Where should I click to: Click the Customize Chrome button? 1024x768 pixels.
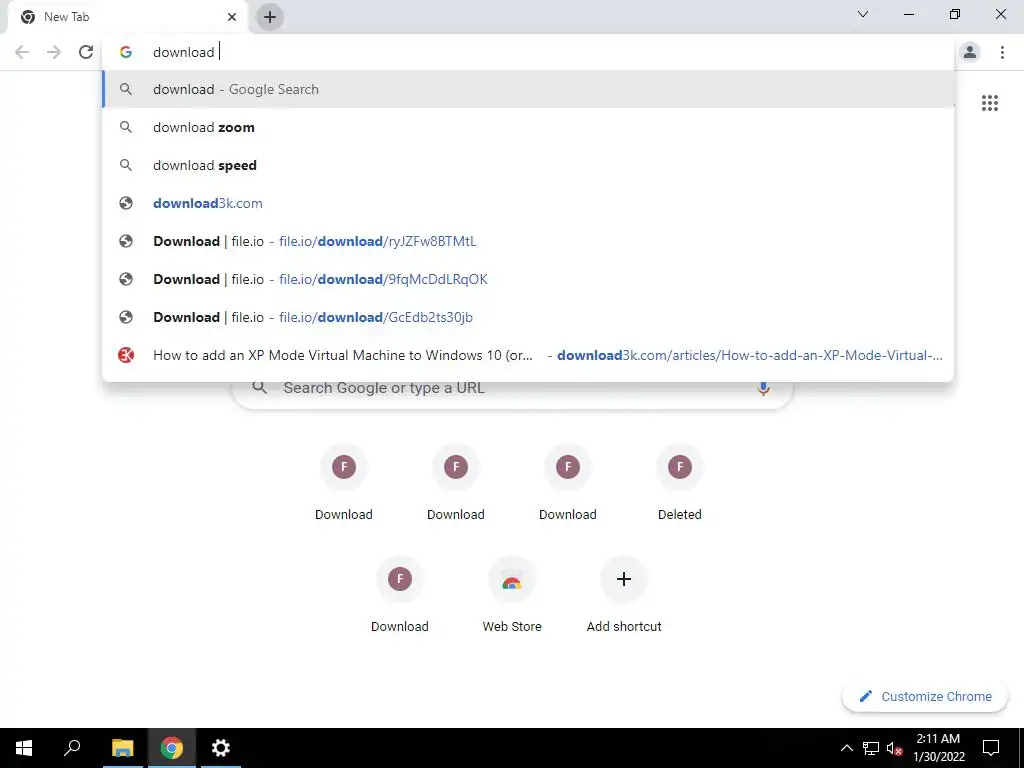tap(925, 696)
